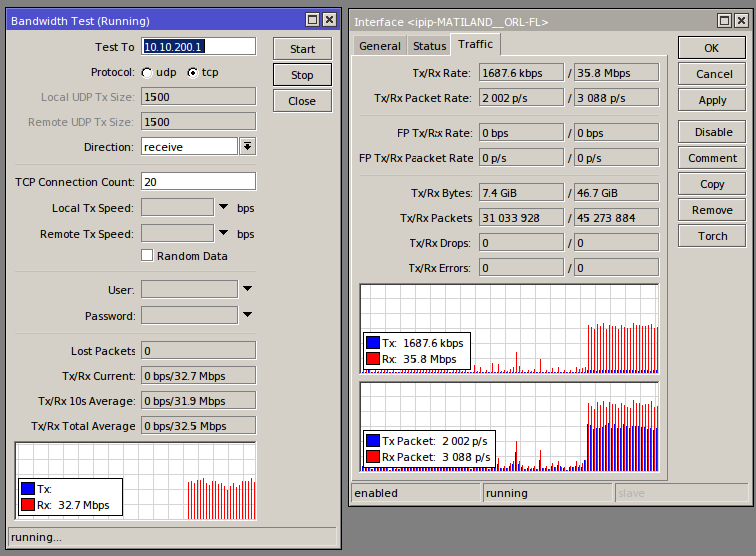Switch to the Status tab
This screenshot has height=556, width=756.
point(429,46)
